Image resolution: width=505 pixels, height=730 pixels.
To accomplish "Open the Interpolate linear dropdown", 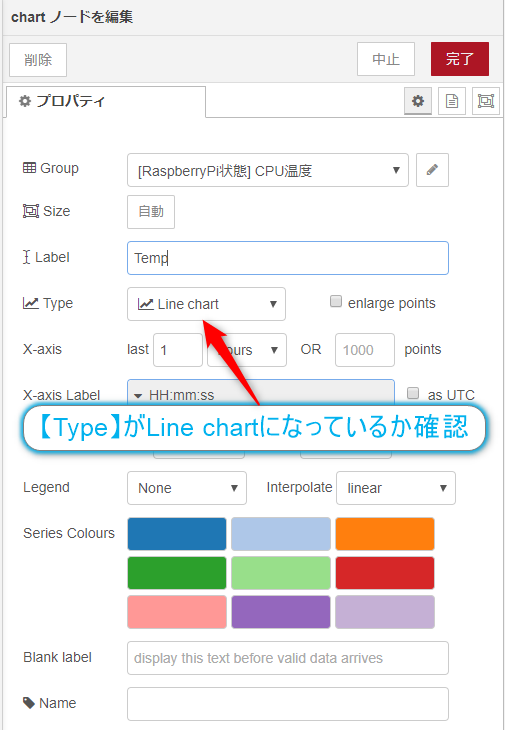I will coord(396,488).
